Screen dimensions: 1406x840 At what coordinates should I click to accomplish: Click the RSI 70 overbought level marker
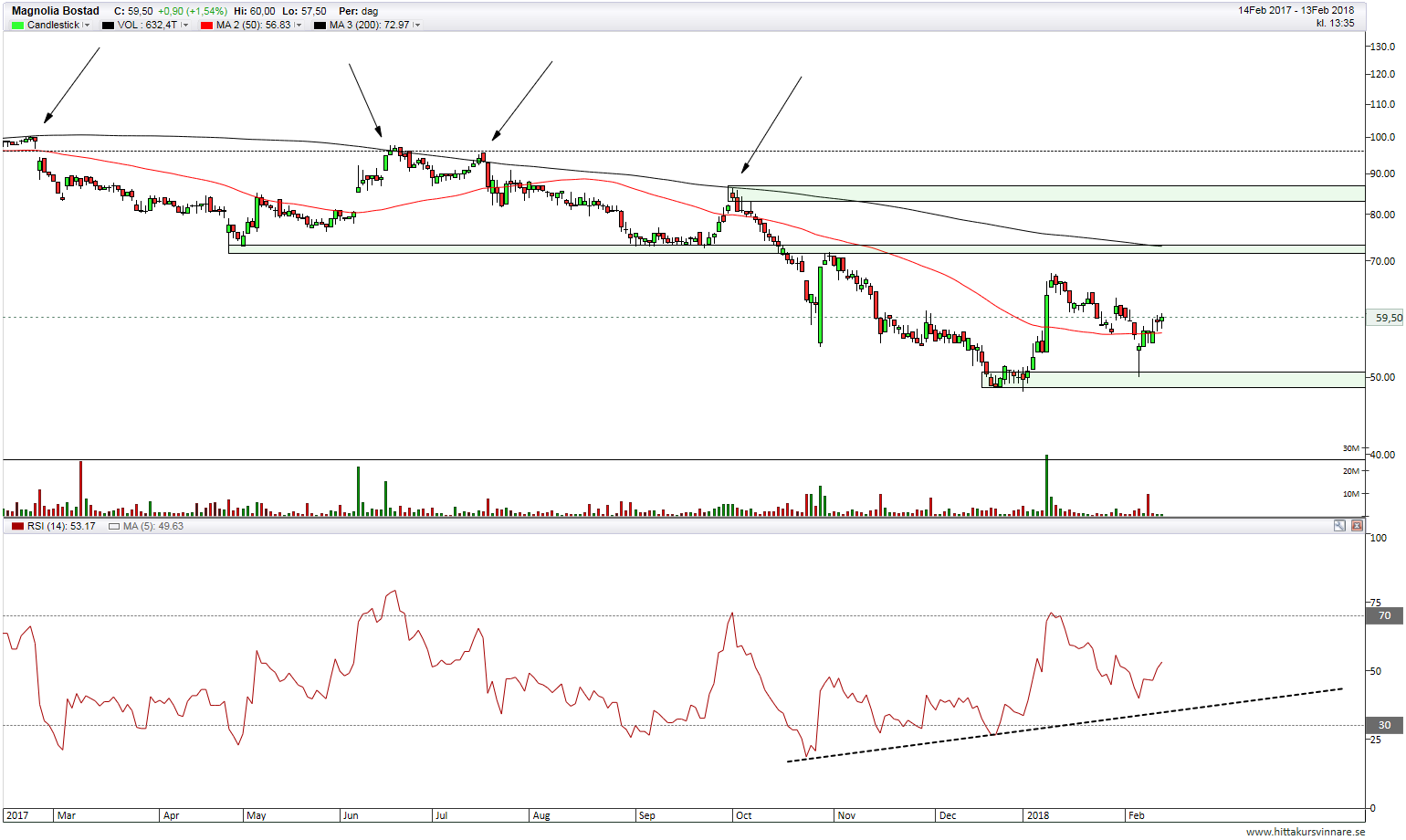pyautogui.click(x=1384, y=615)
